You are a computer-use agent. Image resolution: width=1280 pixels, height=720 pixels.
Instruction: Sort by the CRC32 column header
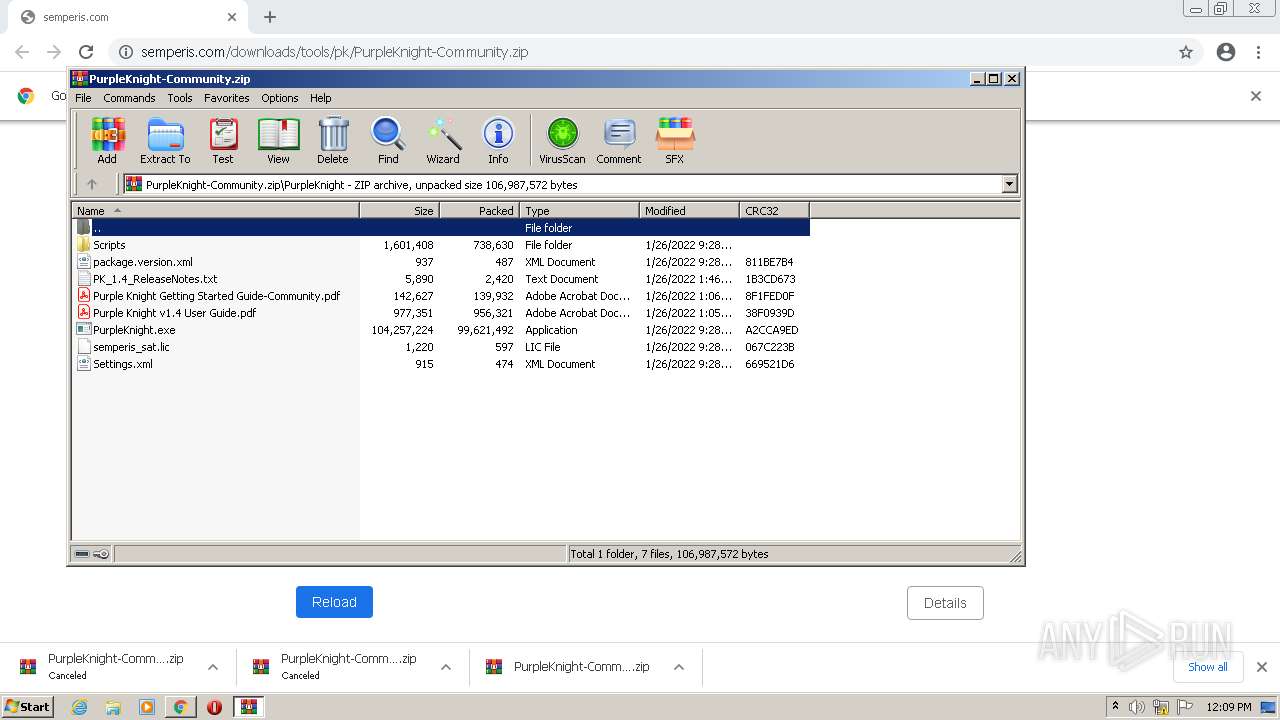click(774, 210)
